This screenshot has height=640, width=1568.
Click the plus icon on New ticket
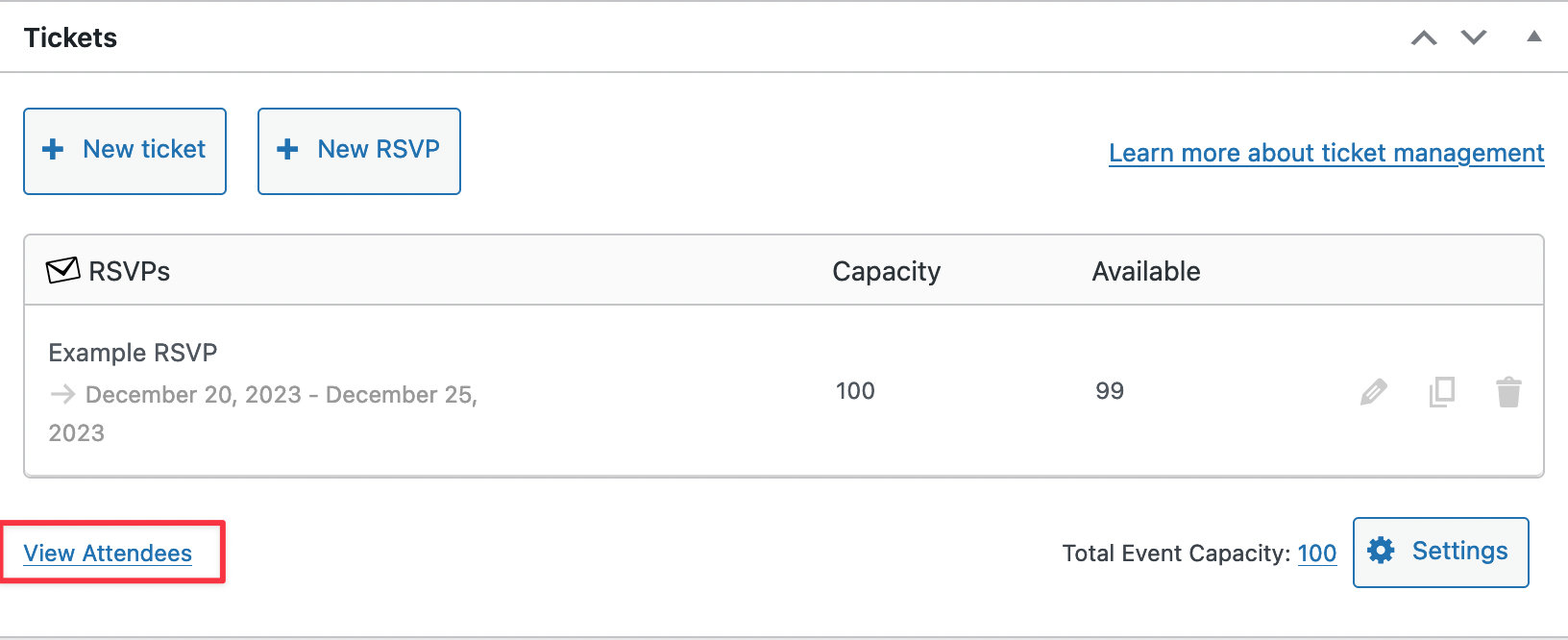click(53, 150)
